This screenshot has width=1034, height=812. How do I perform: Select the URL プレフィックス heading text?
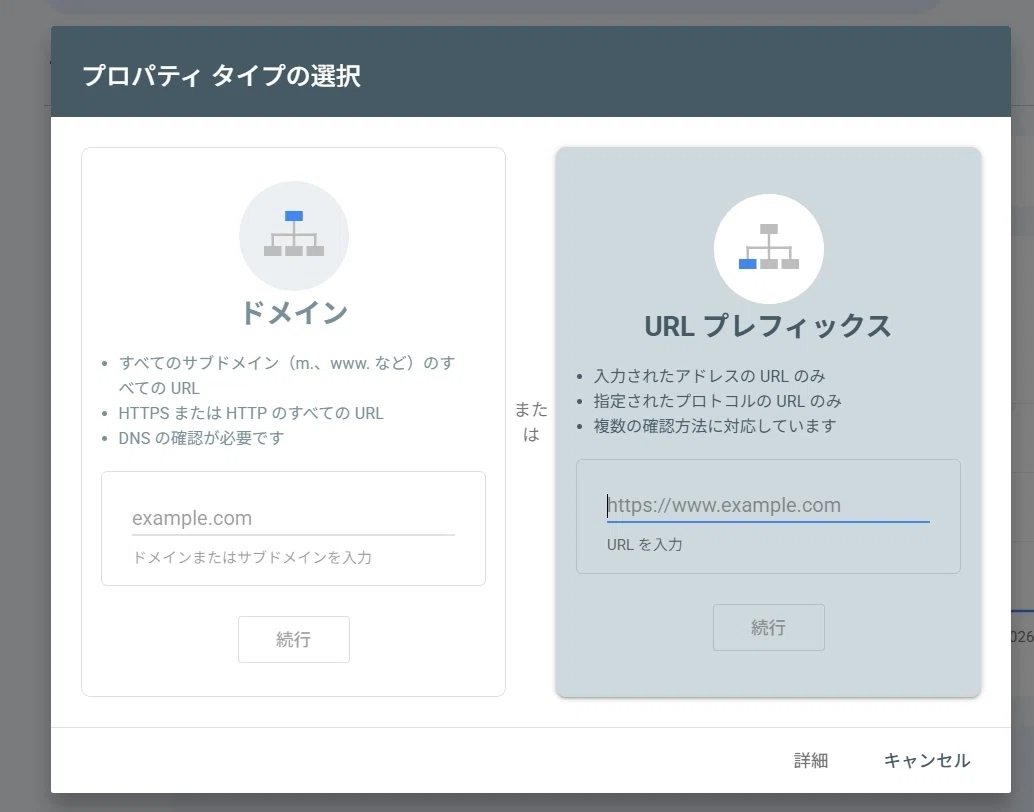[768, 326]
